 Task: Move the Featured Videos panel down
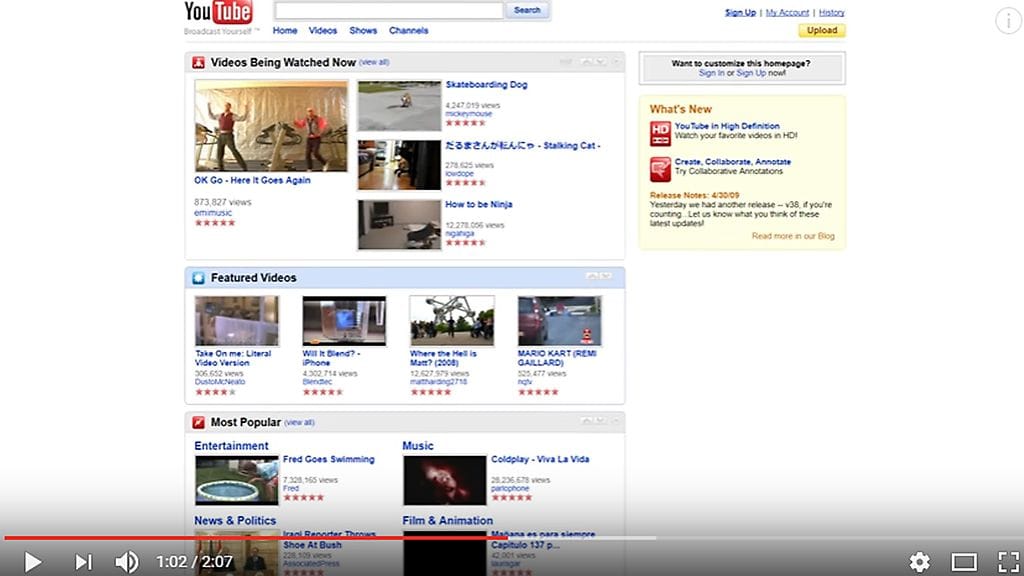602,277
